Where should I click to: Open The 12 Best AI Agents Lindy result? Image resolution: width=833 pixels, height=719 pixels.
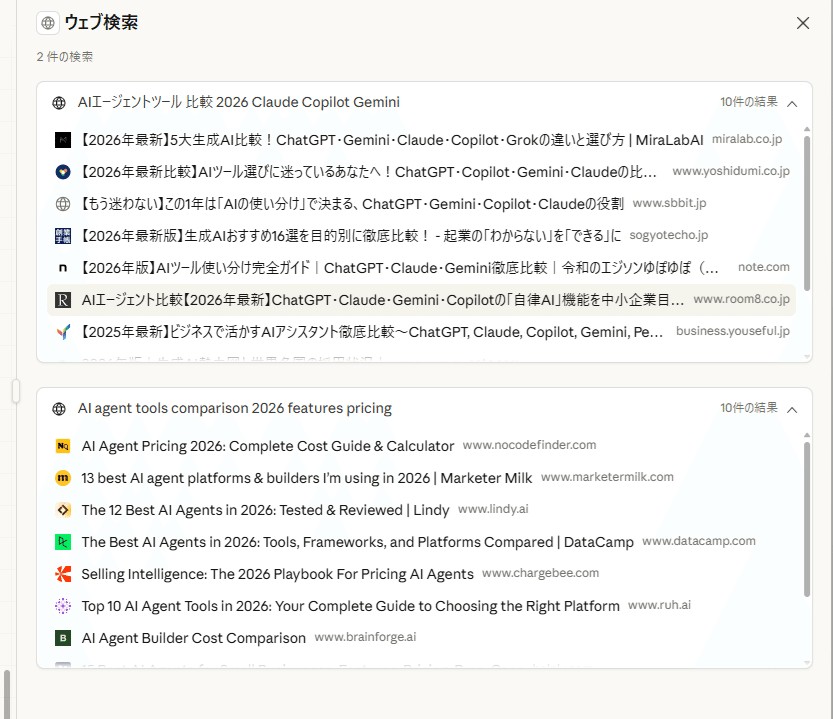pyautogui.click(x=421, y=510)
